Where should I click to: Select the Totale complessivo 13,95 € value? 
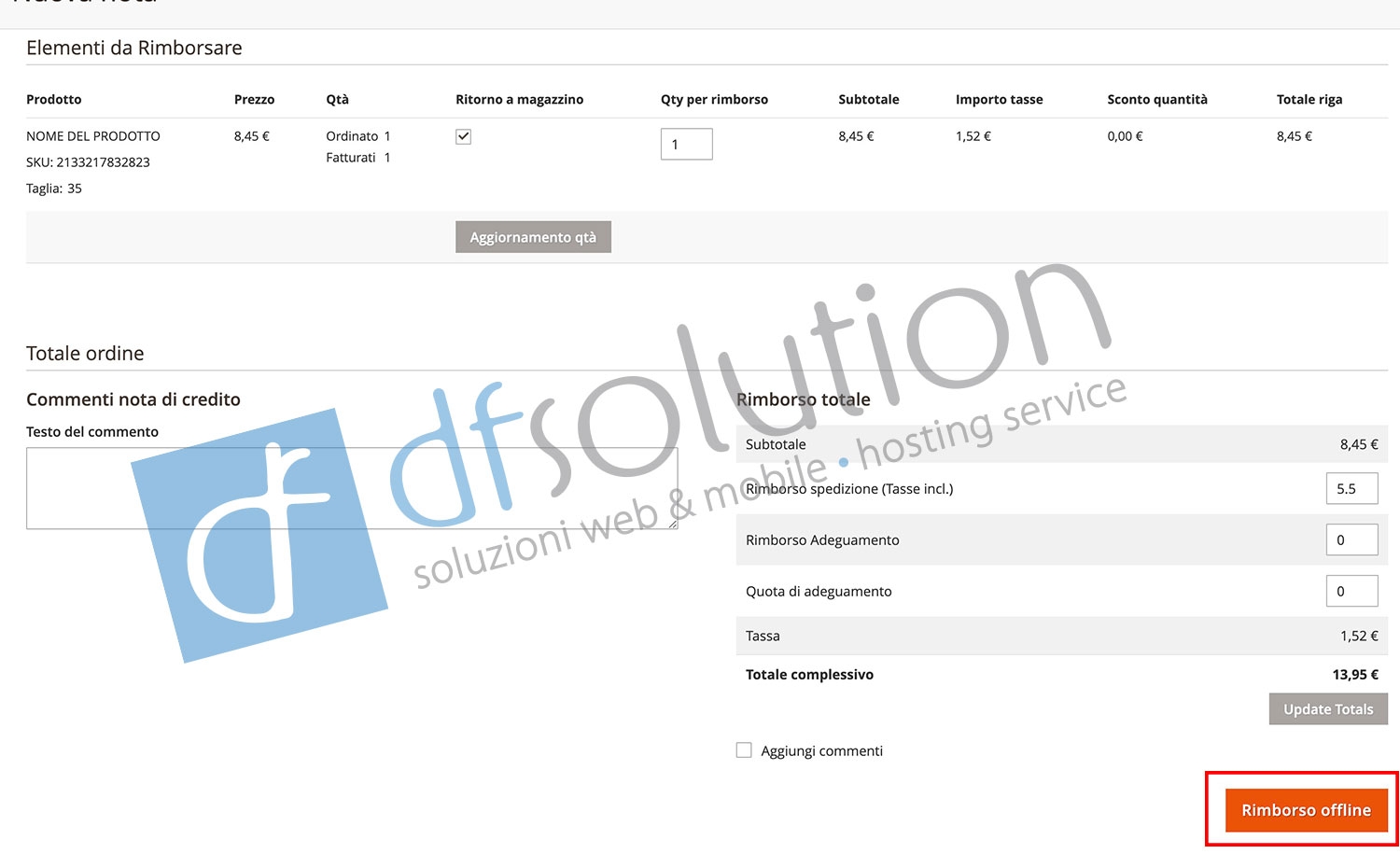(x=1355, y=675)
